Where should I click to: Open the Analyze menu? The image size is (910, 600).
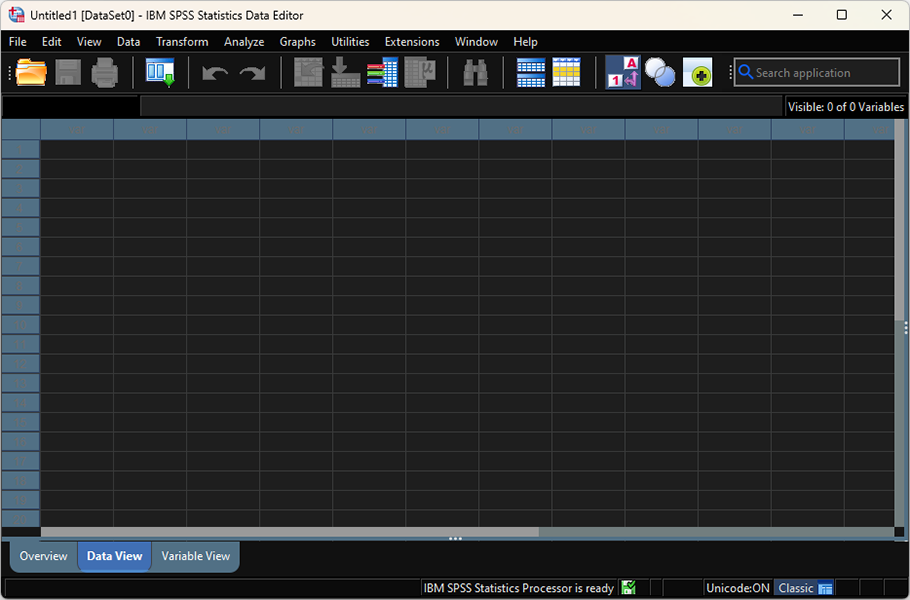coord(244,42)
